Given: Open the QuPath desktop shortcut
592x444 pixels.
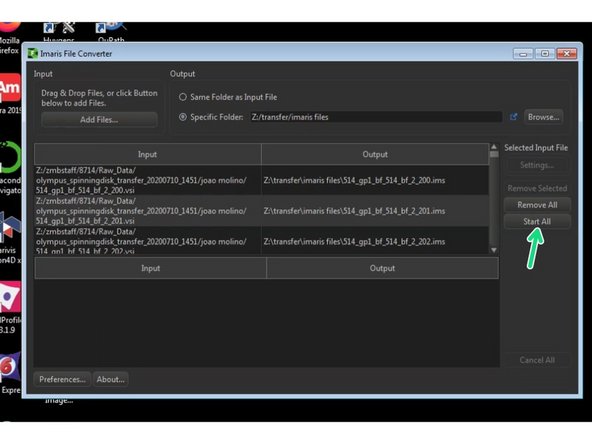Looking at the screenshot, I should tap(111, 32).
